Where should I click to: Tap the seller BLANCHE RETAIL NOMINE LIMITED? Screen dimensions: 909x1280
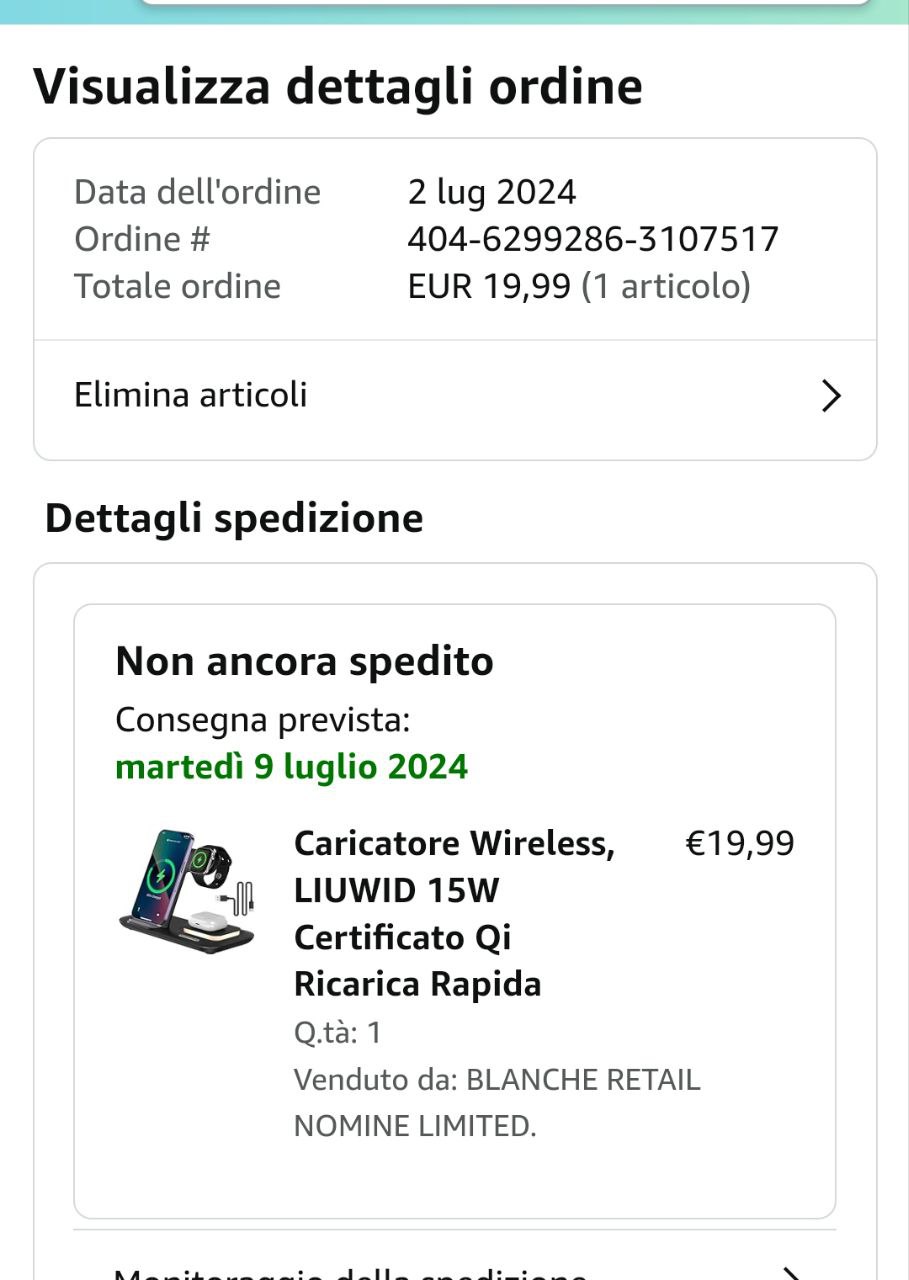497,1103
